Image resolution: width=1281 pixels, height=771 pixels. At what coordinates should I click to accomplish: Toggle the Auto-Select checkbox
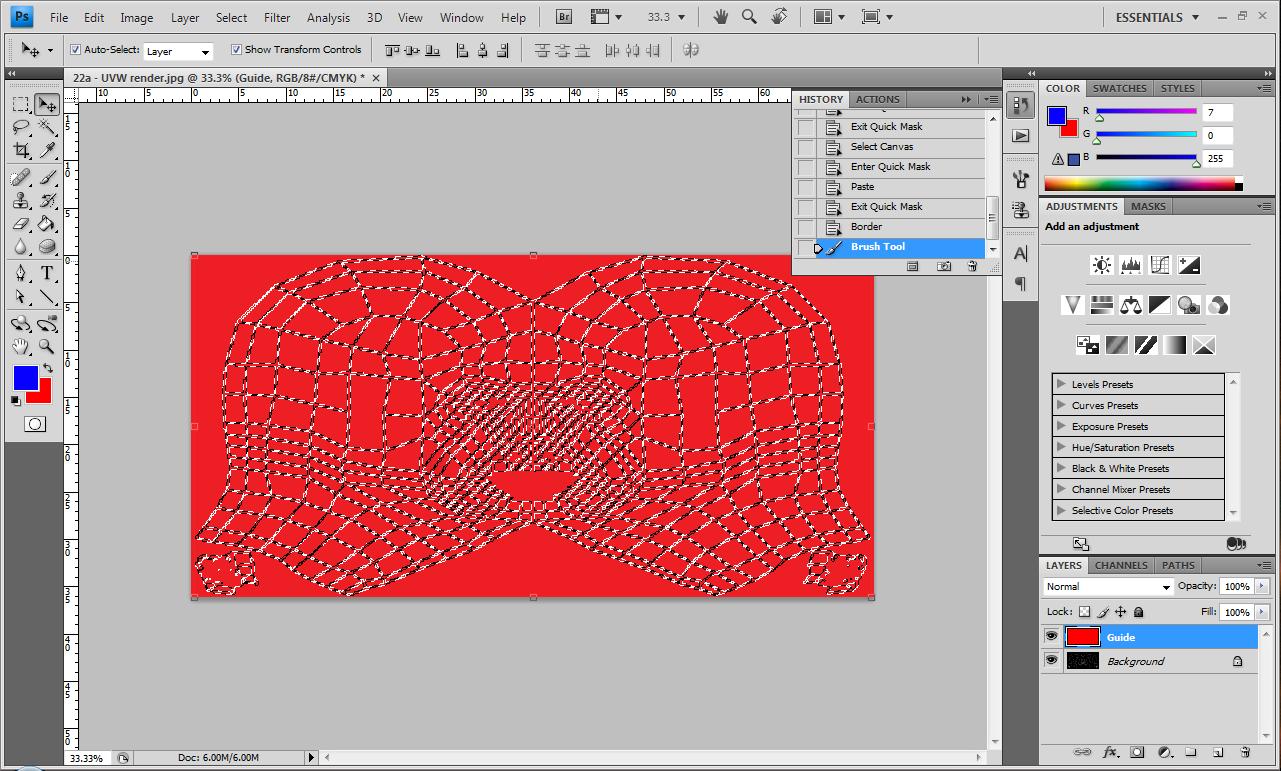click(x=76, y=49)
